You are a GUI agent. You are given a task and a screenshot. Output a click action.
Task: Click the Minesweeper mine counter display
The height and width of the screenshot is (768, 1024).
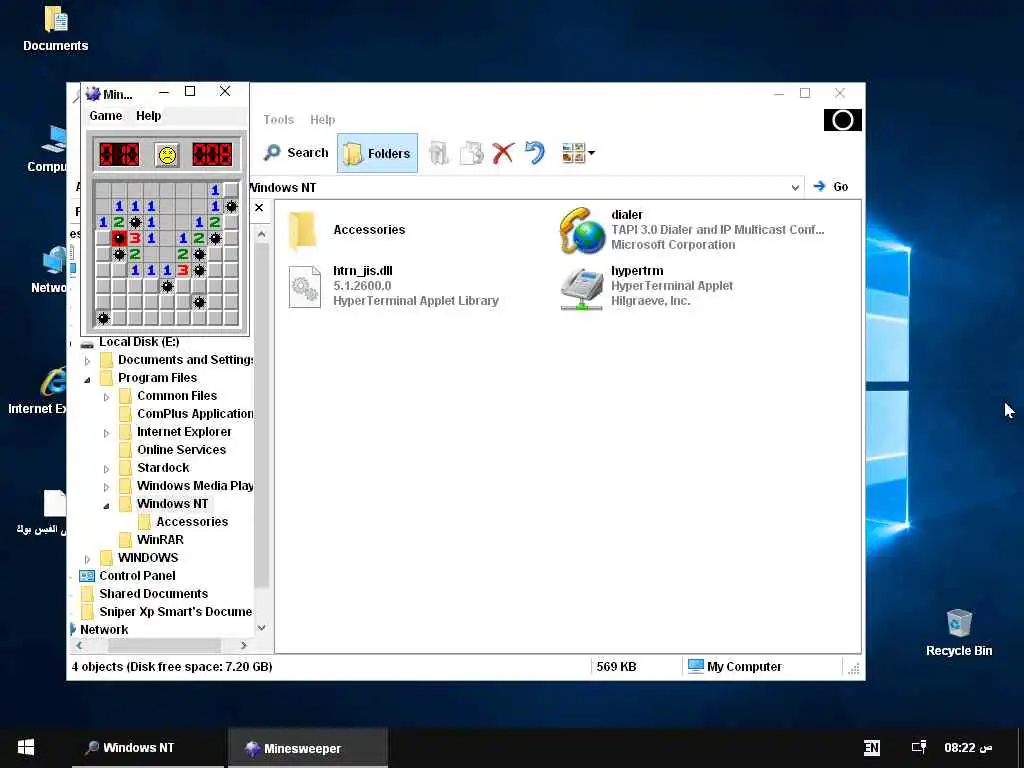(x=119, y=155)
